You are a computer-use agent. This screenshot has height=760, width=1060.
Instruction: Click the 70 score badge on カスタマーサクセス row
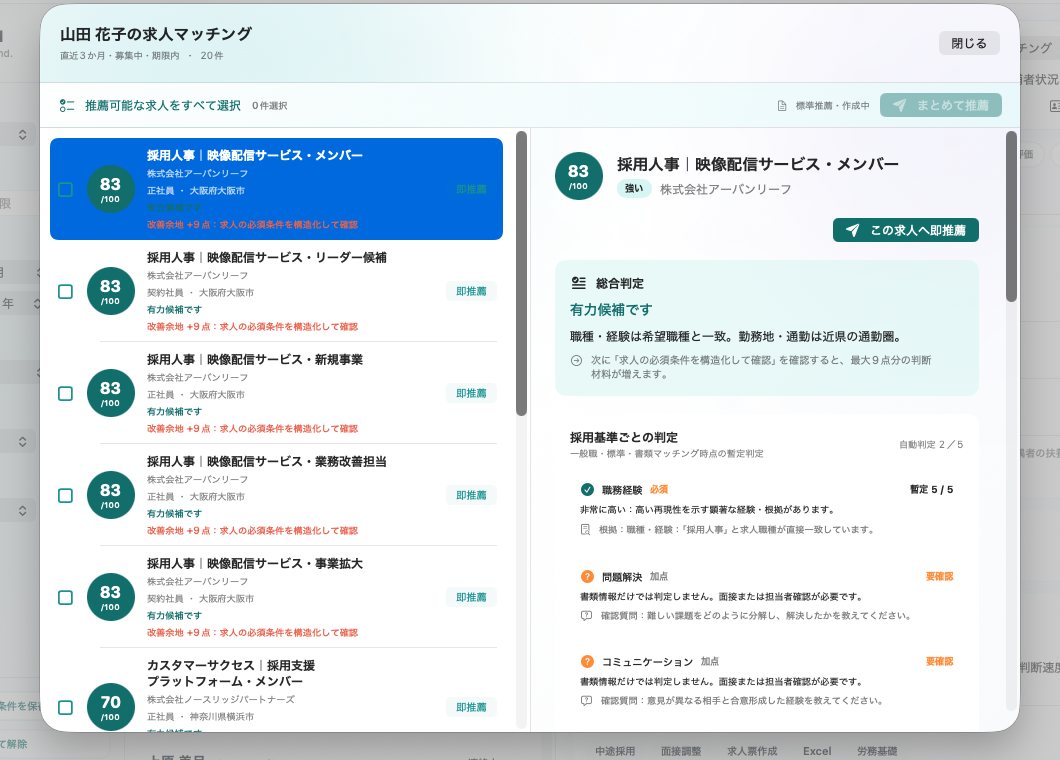coord(111,707)
